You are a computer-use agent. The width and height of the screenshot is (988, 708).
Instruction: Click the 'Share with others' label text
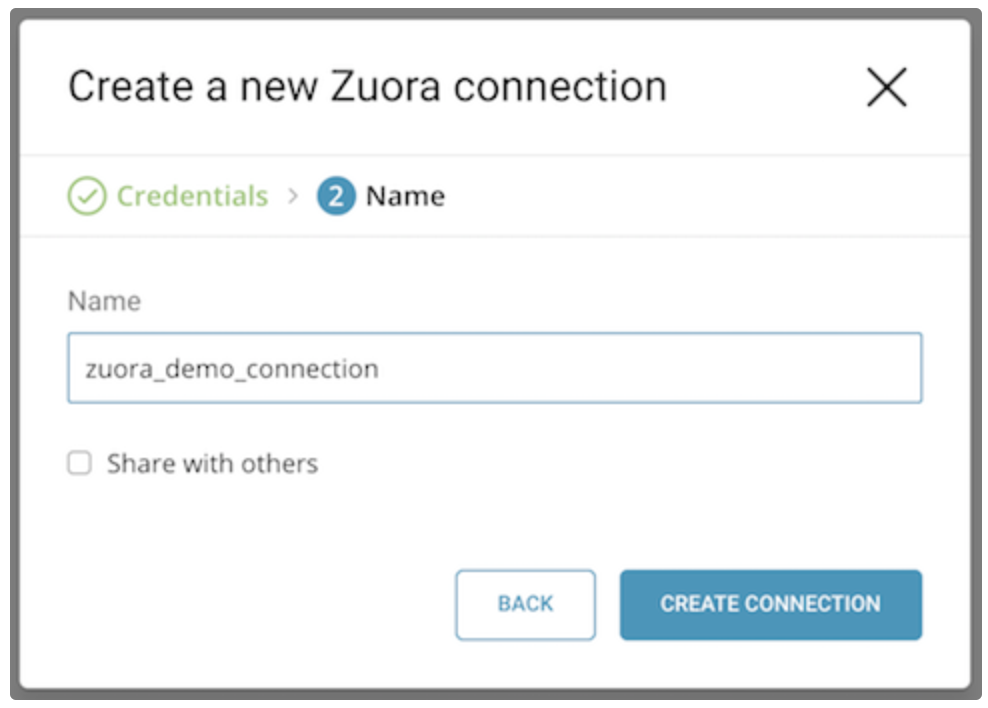point(212,464)
